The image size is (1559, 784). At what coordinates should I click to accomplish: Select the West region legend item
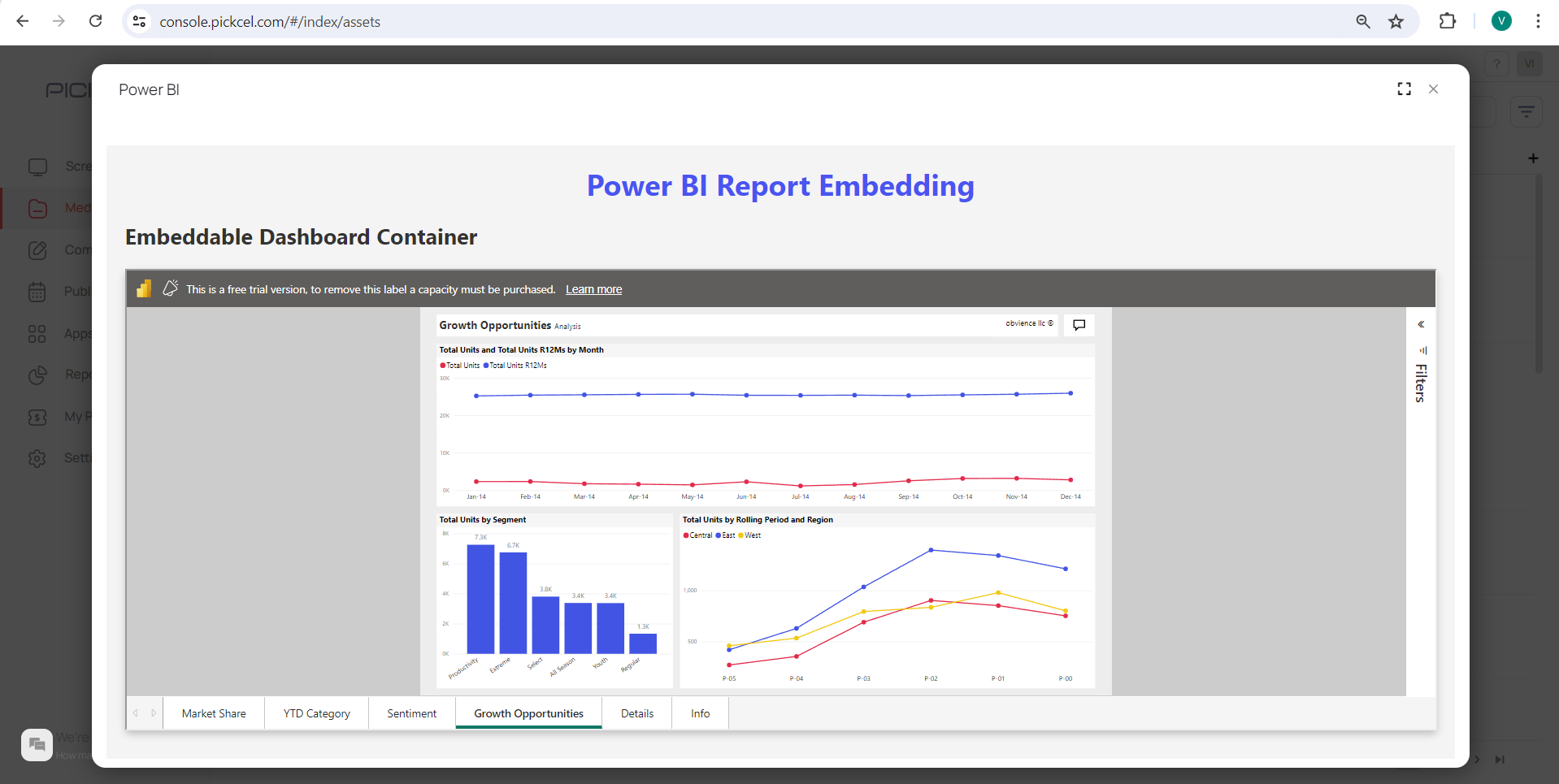point(749,535)
